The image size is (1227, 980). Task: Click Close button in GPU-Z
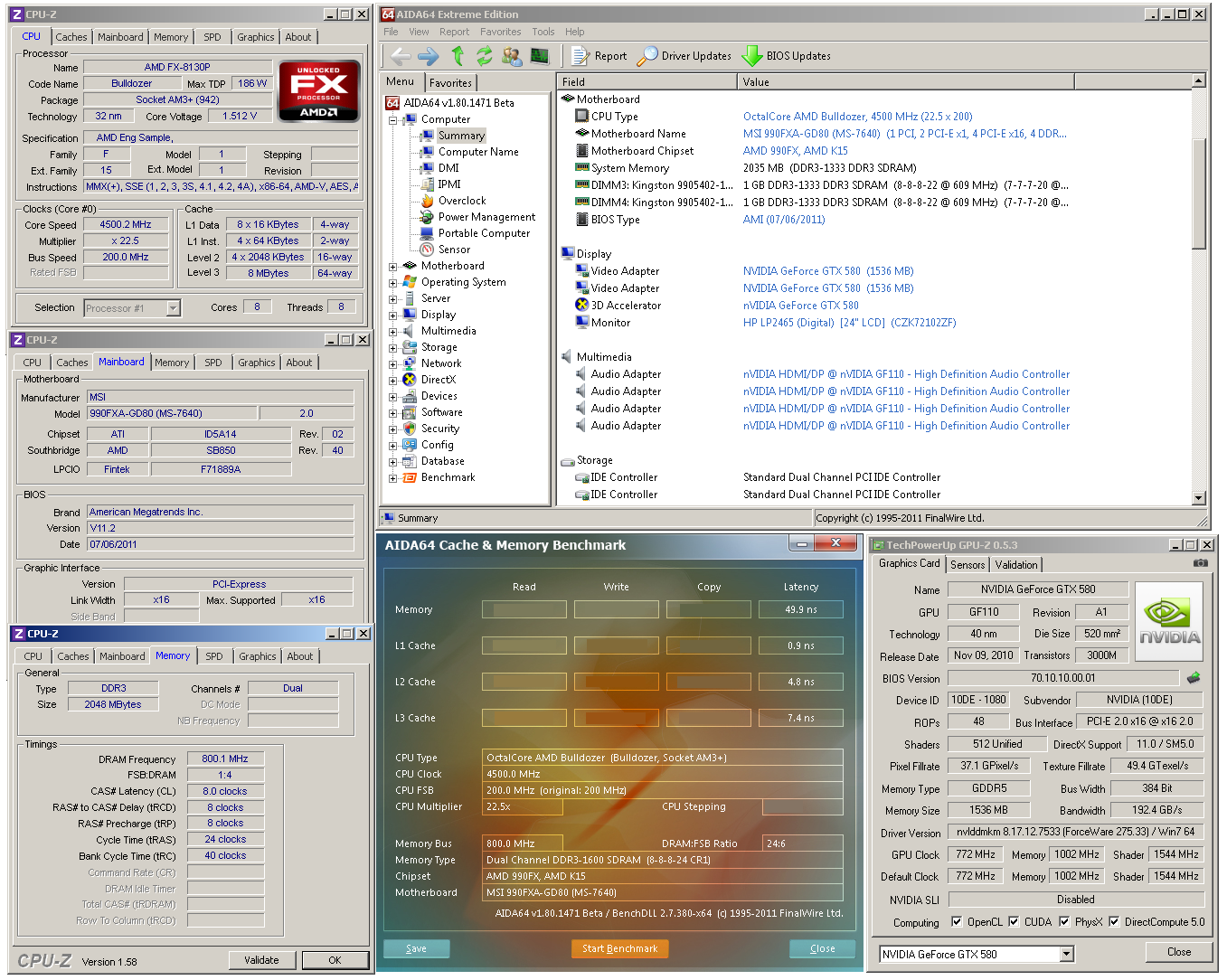click(x=1179, y=952)
